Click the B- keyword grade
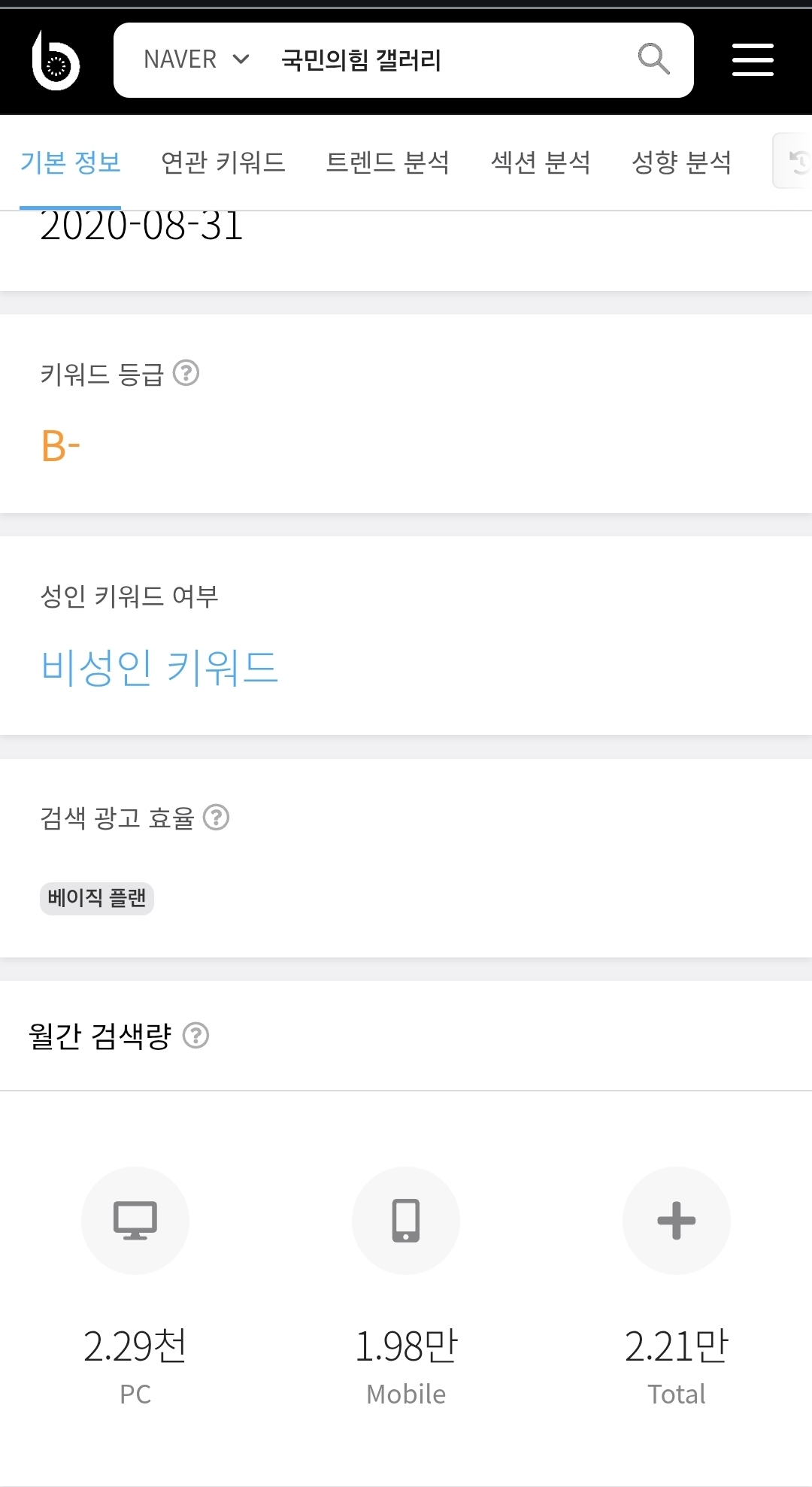 [60, 446]
